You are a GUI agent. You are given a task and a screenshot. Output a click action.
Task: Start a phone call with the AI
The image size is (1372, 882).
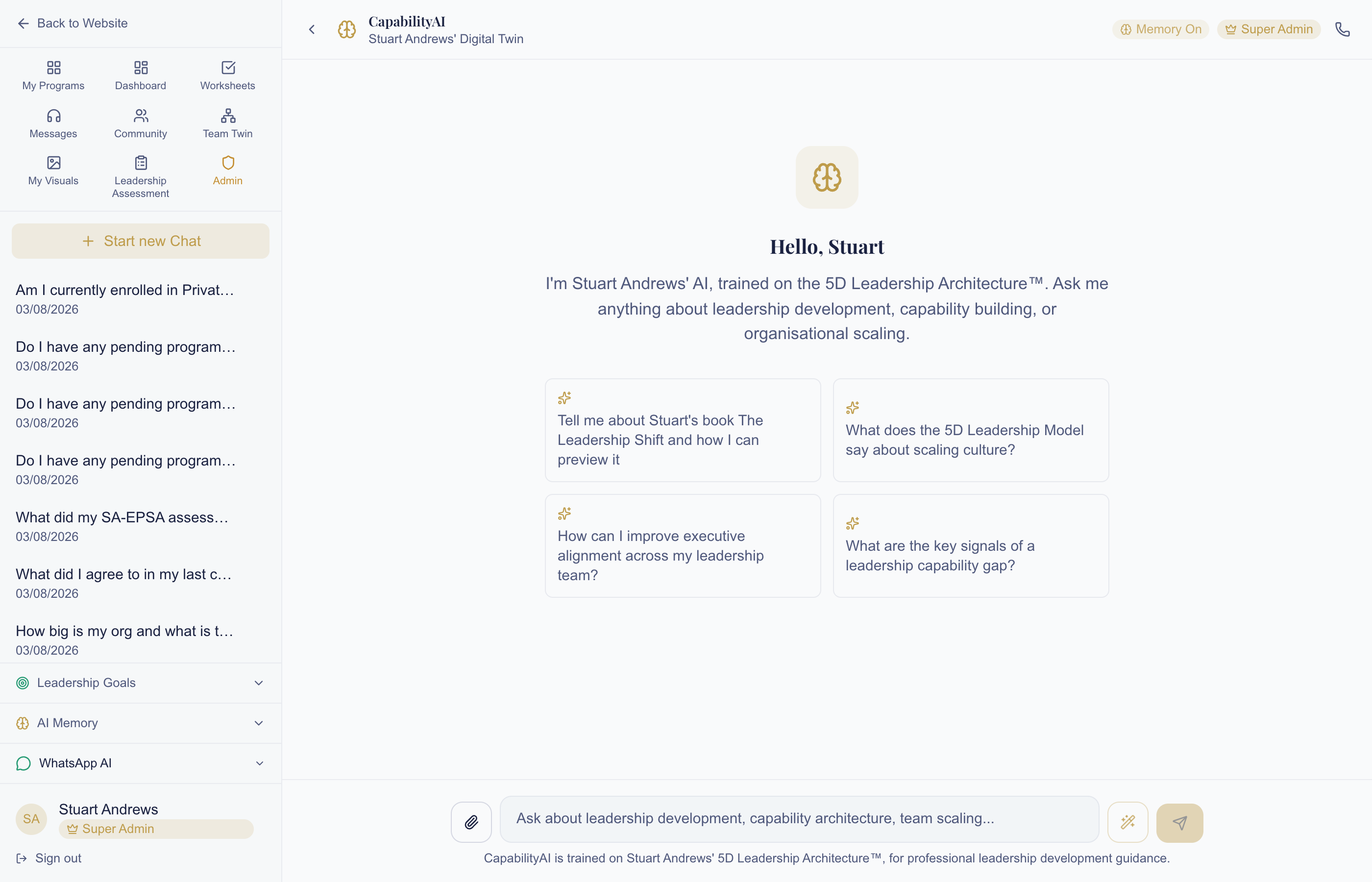tap(1343, 29)
